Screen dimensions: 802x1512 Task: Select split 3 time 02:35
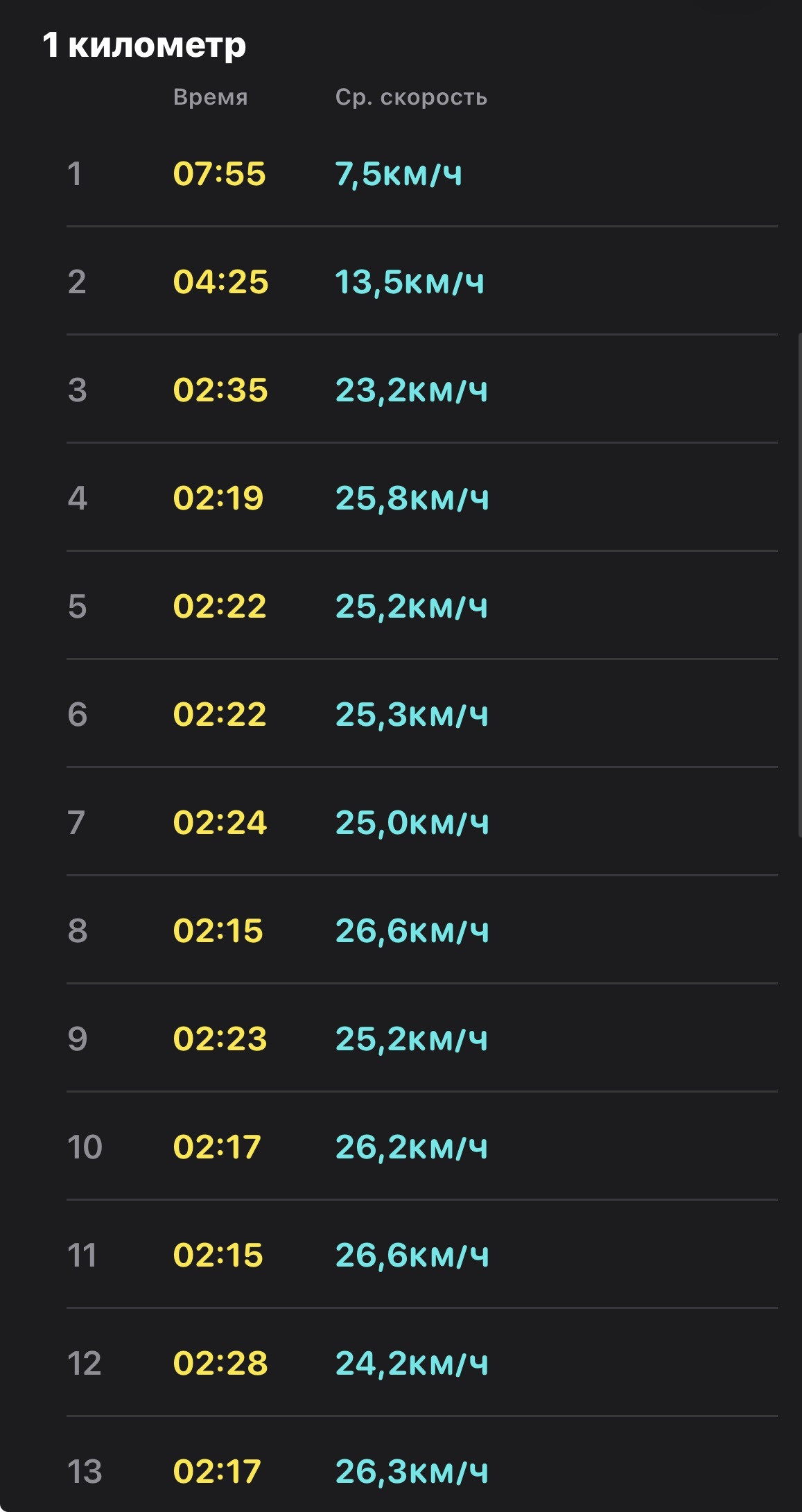220,390
